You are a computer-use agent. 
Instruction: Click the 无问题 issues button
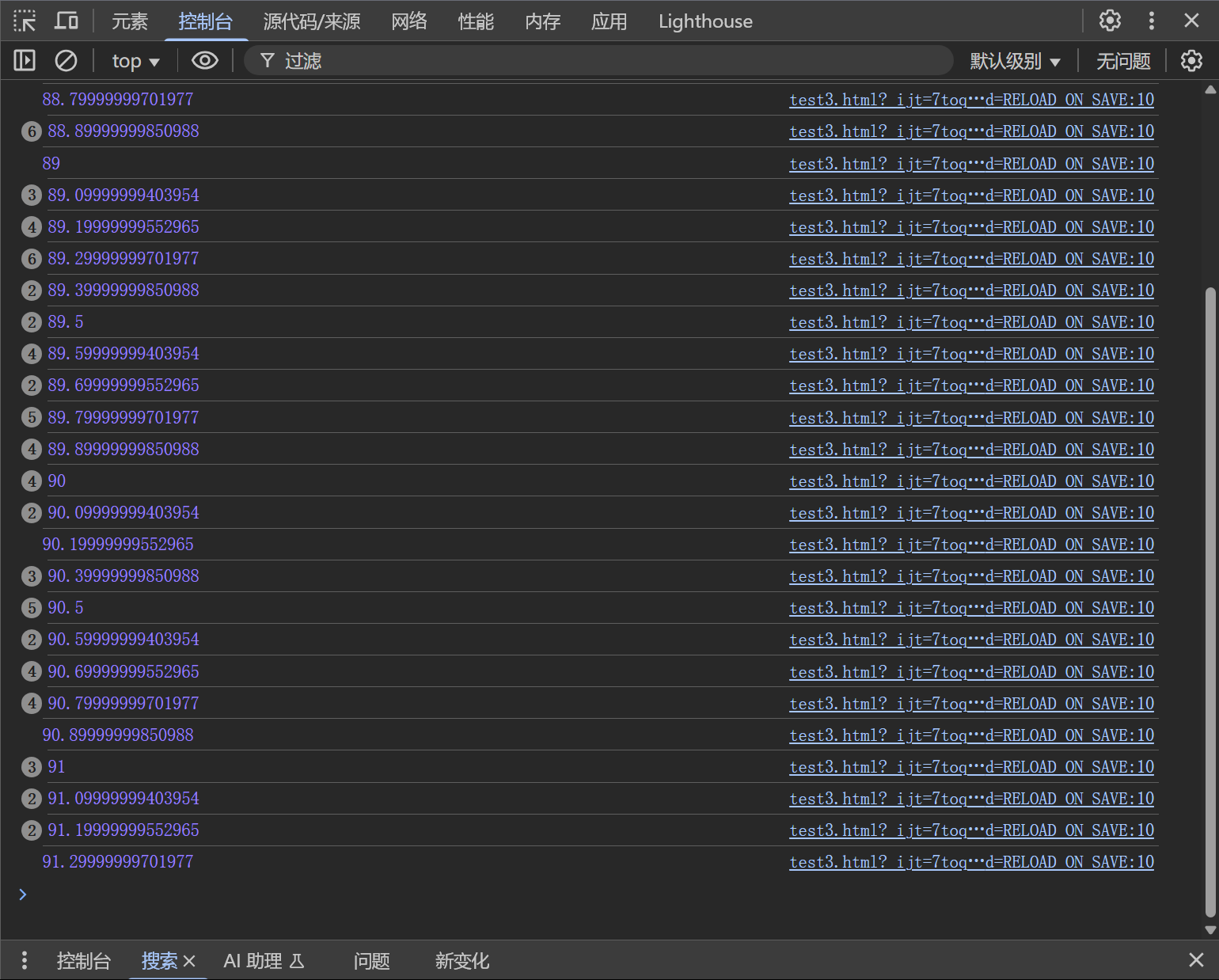1122,61
